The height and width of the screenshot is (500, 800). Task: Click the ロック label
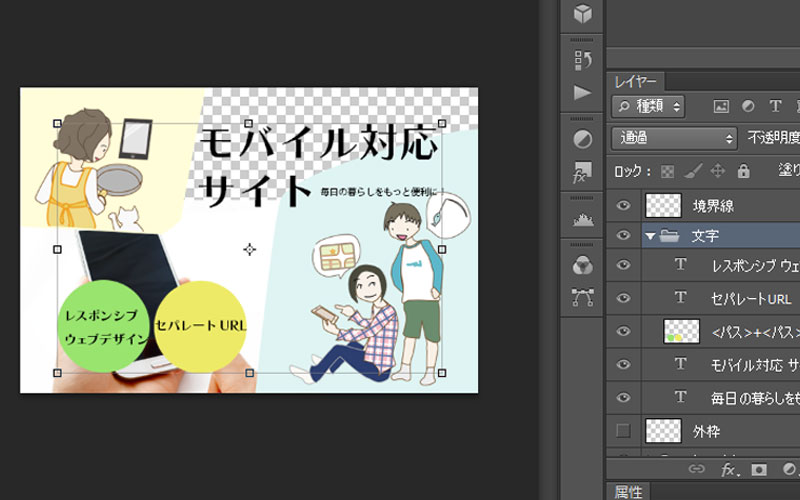tap(631, 171)
